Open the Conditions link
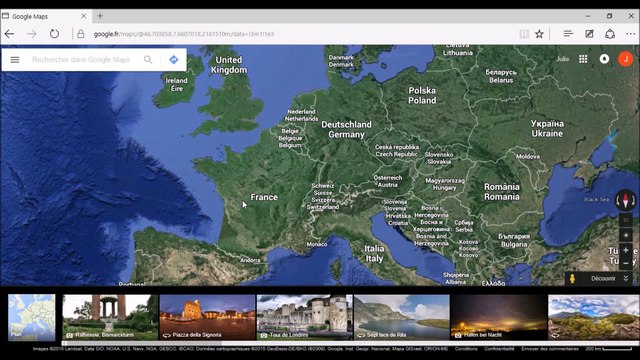 tap(466, 349)
